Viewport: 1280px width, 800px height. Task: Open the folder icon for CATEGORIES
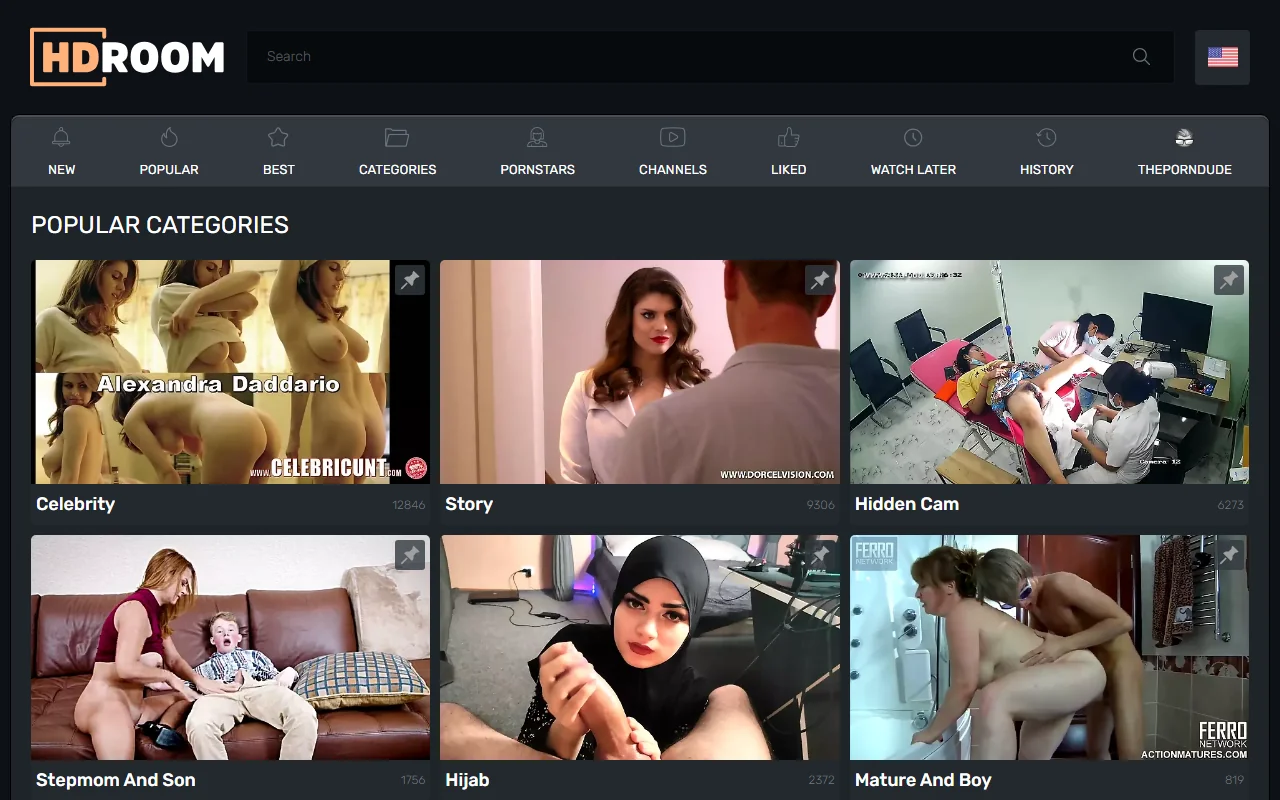[397, 137]
